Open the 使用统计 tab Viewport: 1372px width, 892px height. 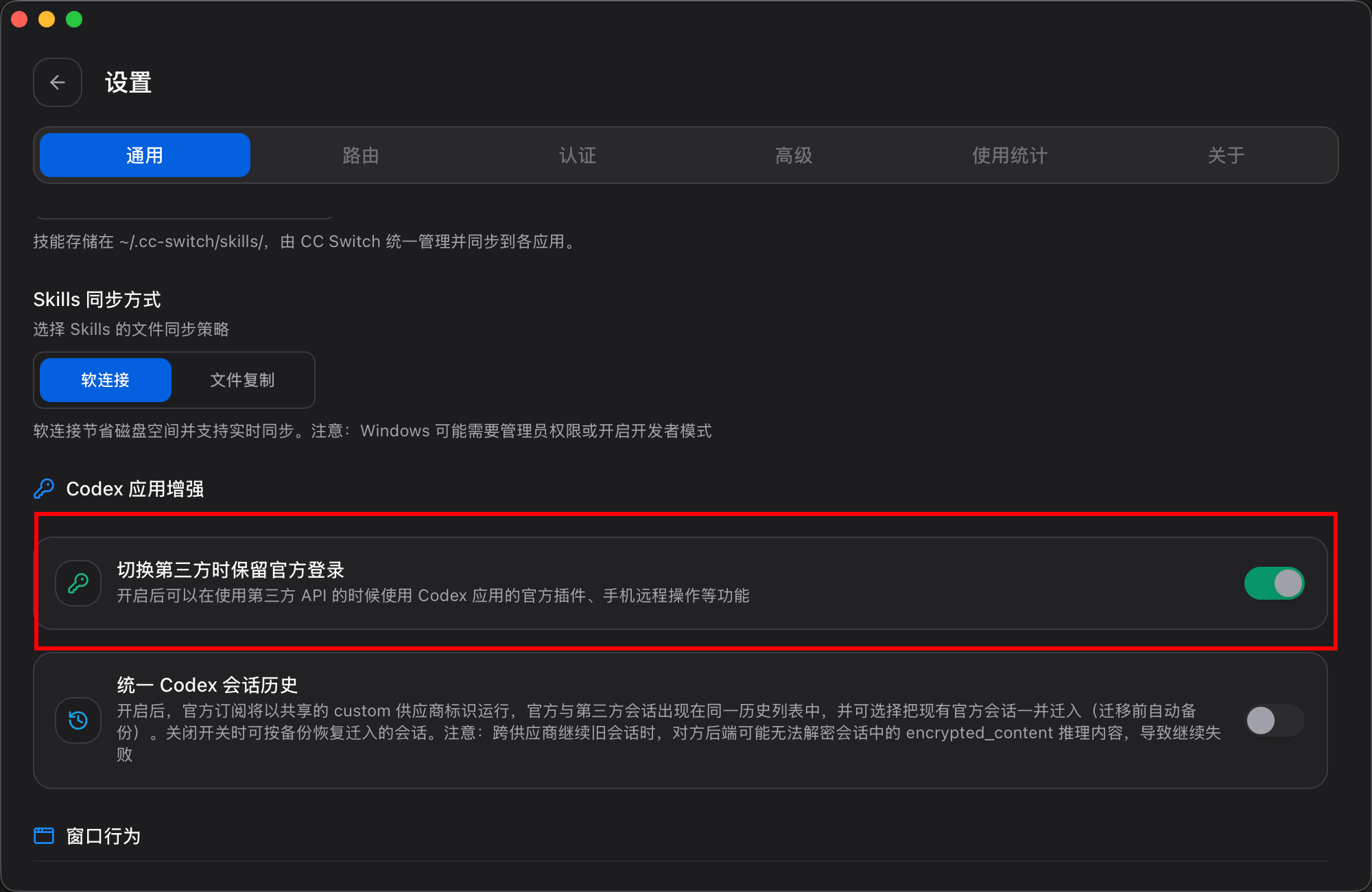[x=1010, y=155]
